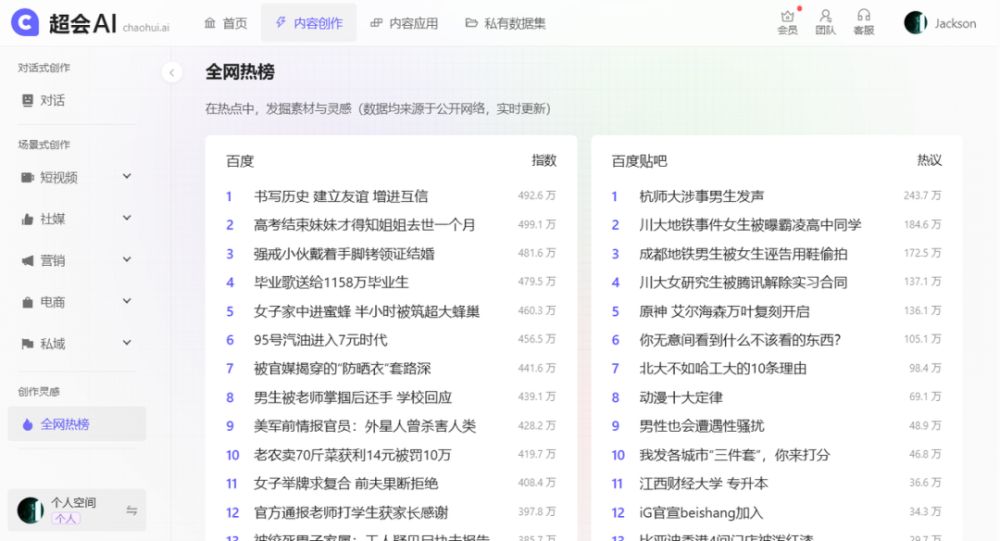Open 被官媒揭穿的"防晒衣"套路深 topic
This screenshot has height=541, width=1000.
342,369
